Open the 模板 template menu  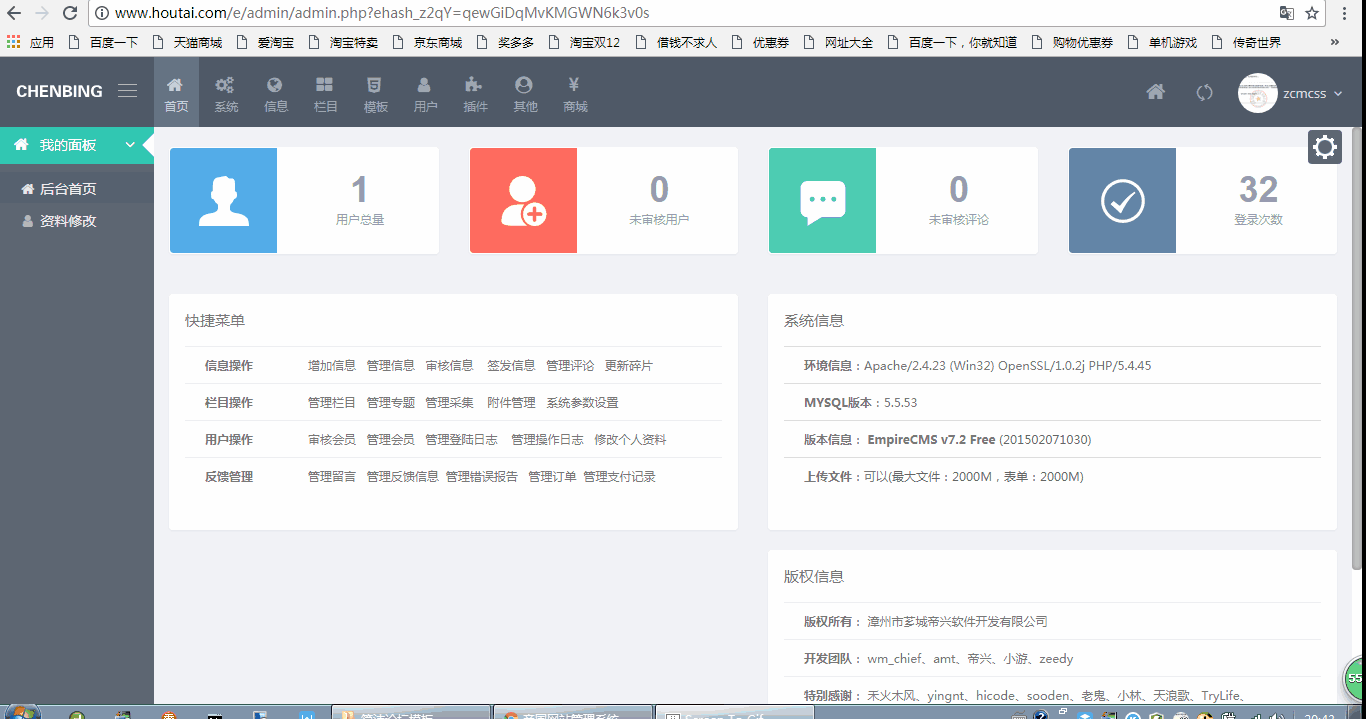[375, 93]
